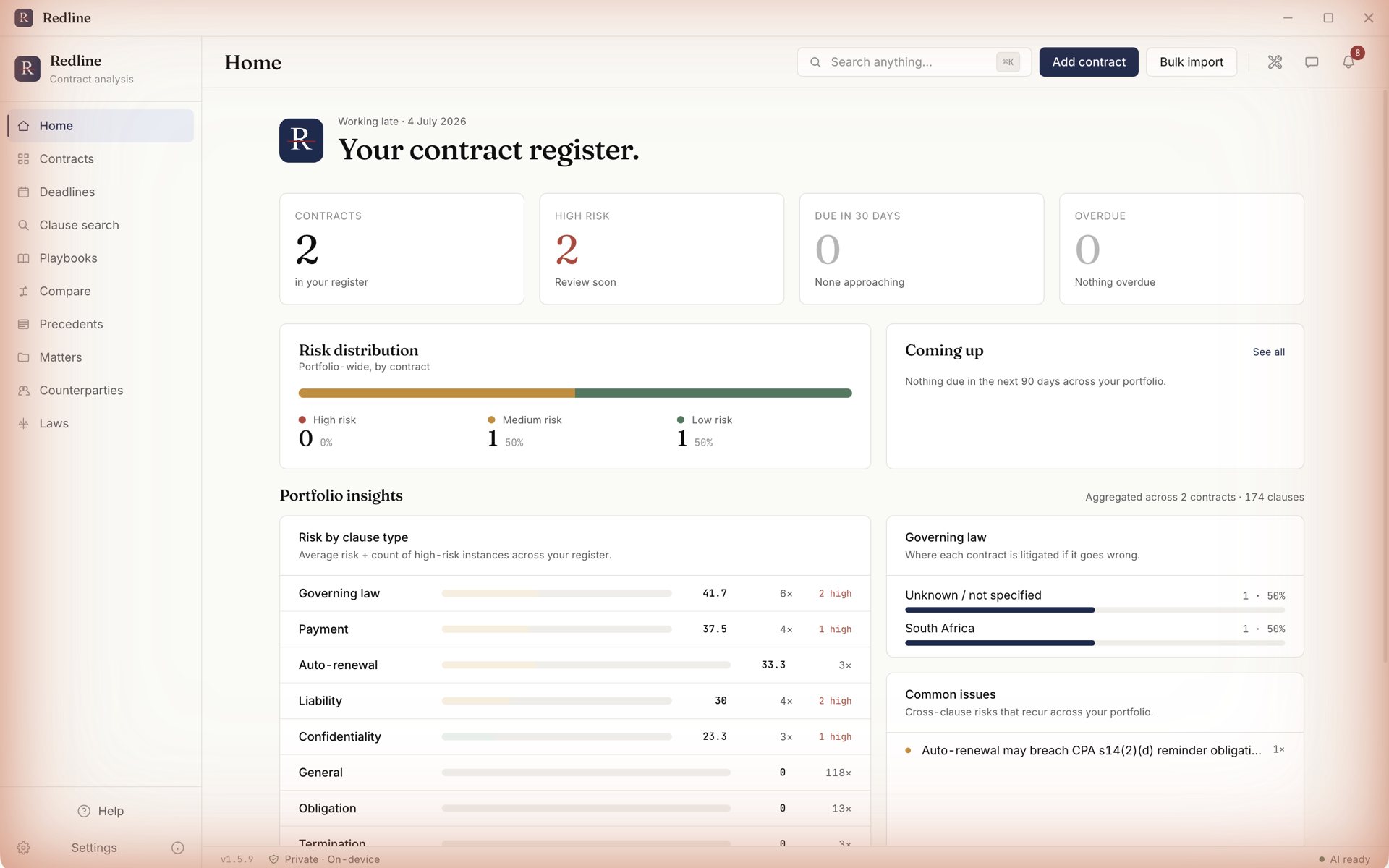
Task: Click the ⌘K shortcut badge in search
Action: click(1008, 62)
